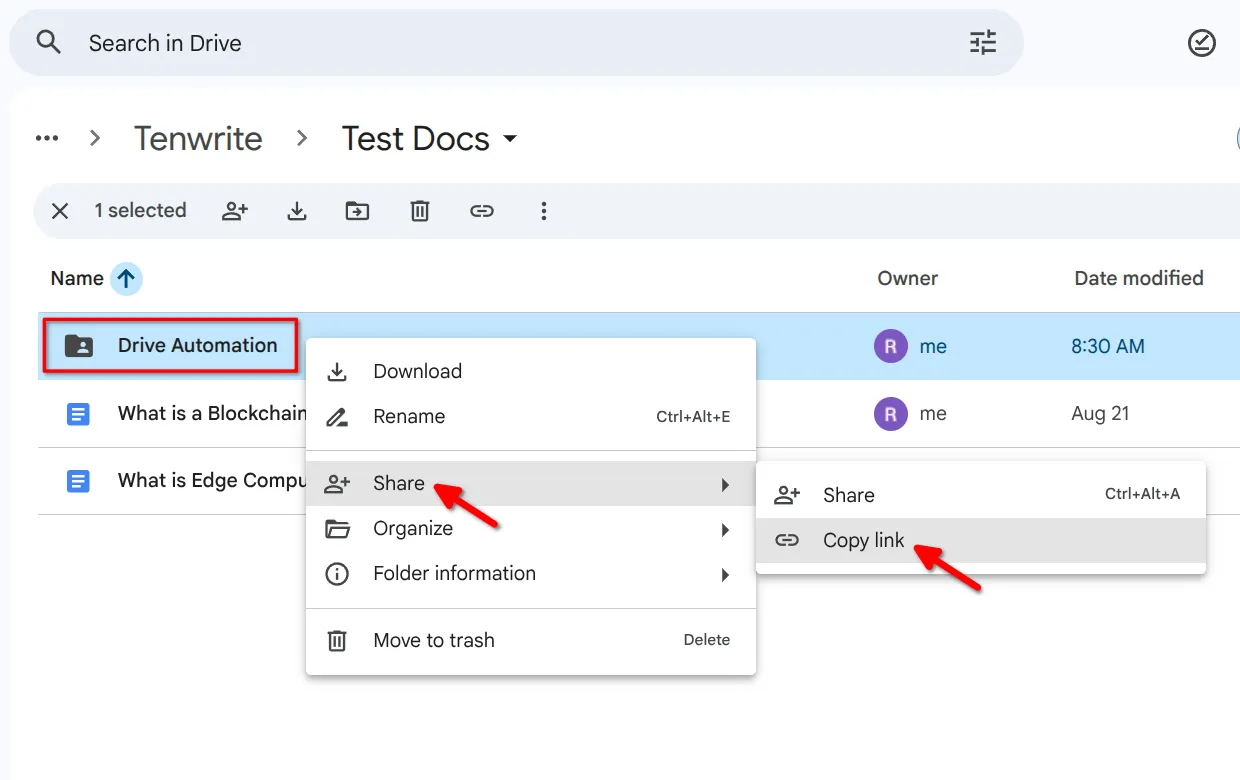This screenshot has height=780, width=1240.
Task: Click Move to trash in context menu
Action: point(434,640)
